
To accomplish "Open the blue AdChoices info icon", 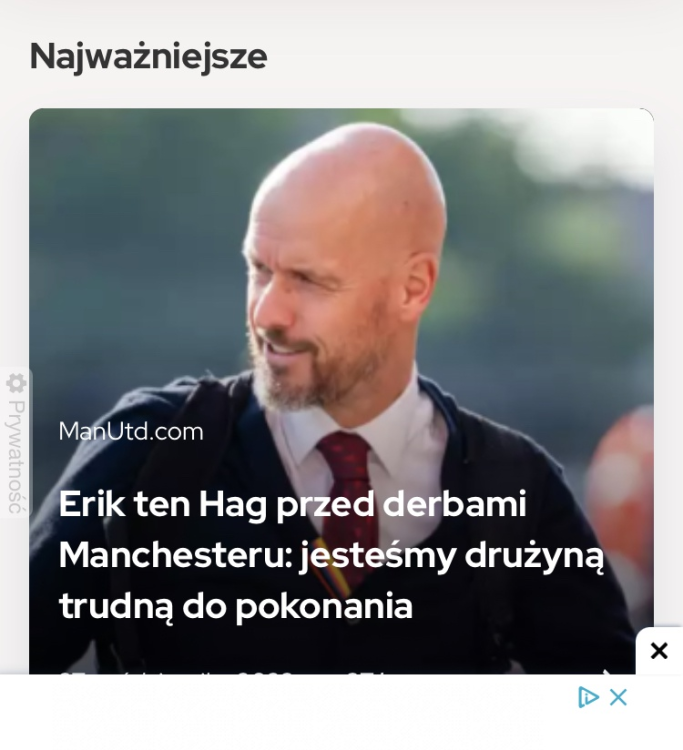I will coord(588,697).
